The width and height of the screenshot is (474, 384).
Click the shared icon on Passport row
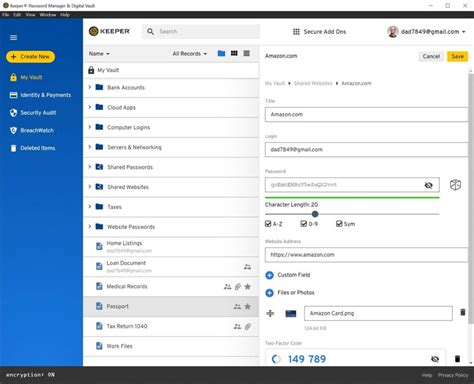click(237, 306)
